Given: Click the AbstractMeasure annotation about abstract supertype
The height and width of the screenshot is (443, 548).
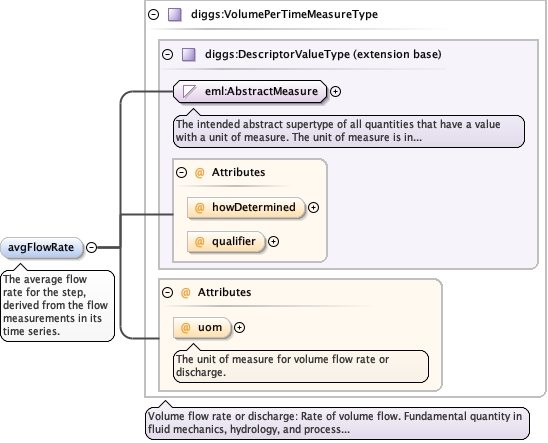Looking at the screenshot, I should [349, 131].
